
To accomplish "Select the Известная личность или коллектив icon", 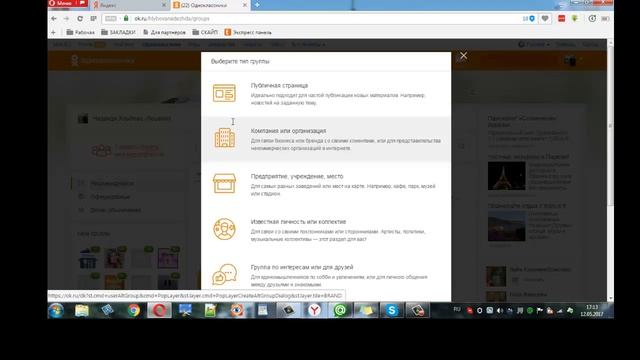I will coord(224,229).
